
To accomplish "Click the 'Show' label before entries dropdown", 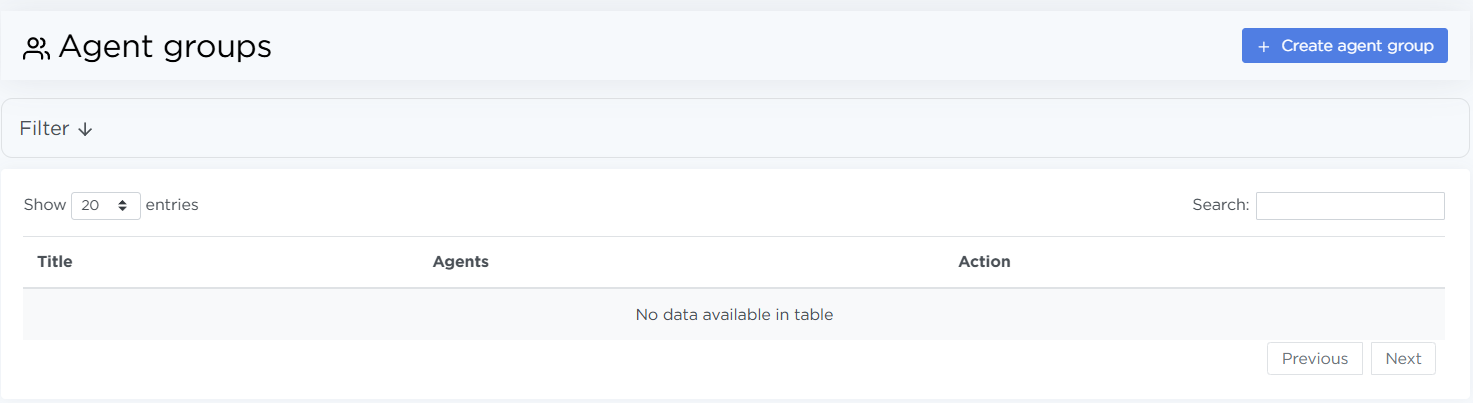I will point(44,205).
